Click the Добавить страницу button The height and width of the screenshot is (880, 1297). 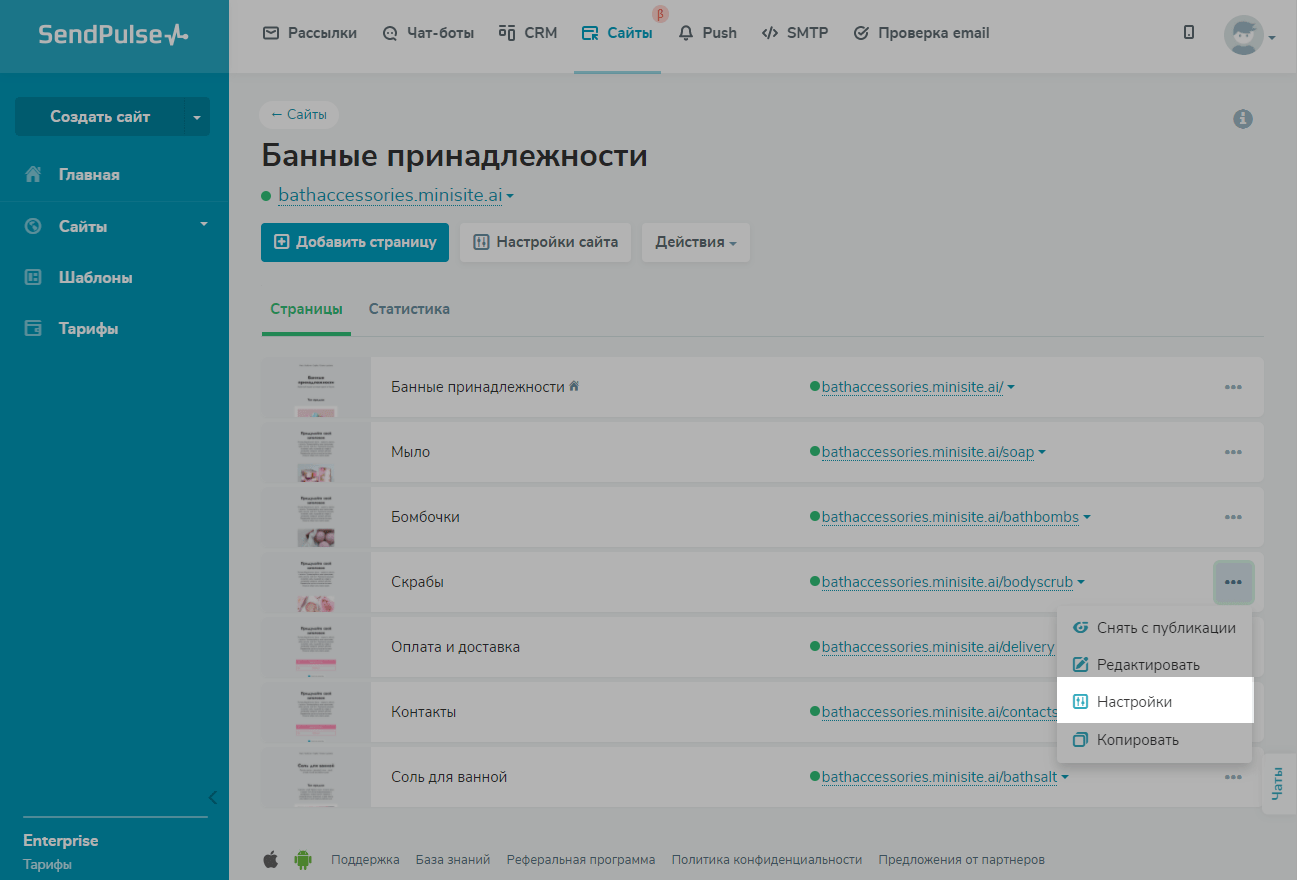355,242
